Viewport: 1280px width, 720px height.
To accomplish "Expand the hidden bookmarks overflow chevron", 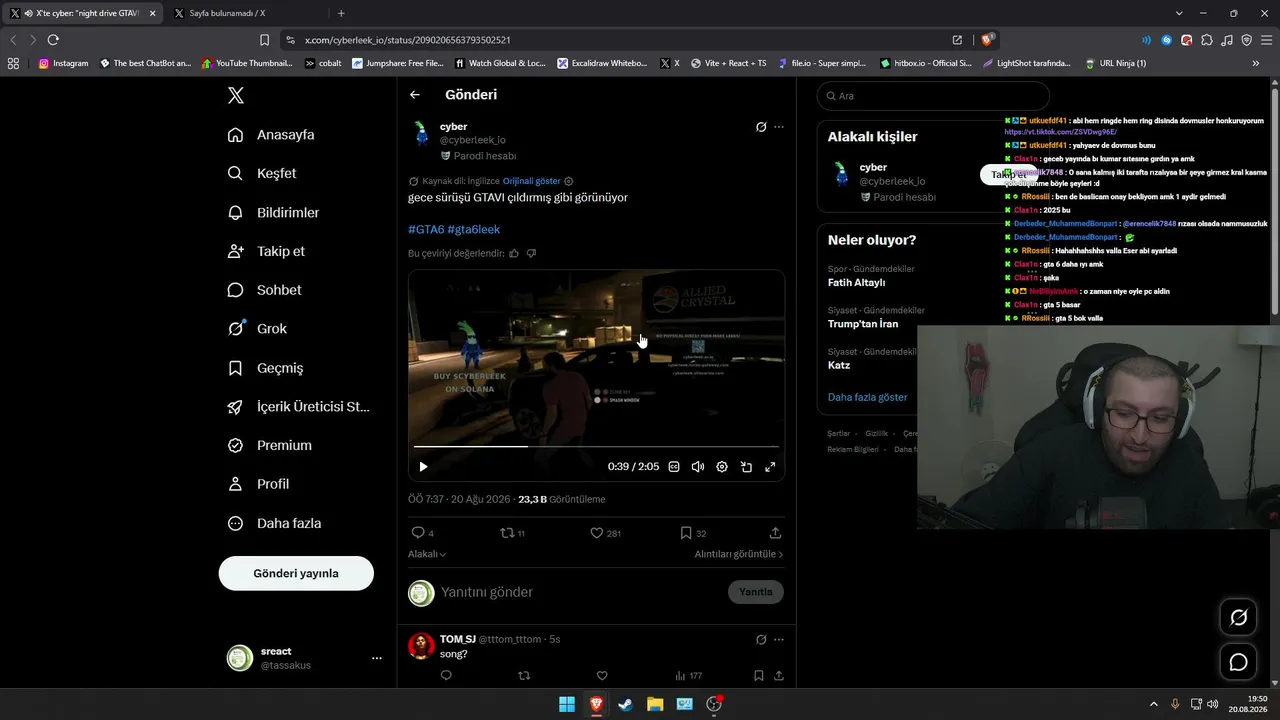I will coord(1256,63).
